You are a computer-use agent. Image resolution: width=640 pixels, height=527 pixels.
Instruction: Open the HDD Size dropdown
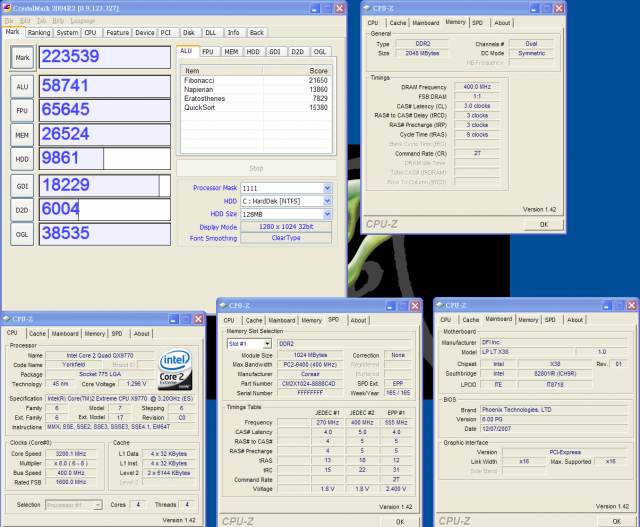[x=327, y=214]
